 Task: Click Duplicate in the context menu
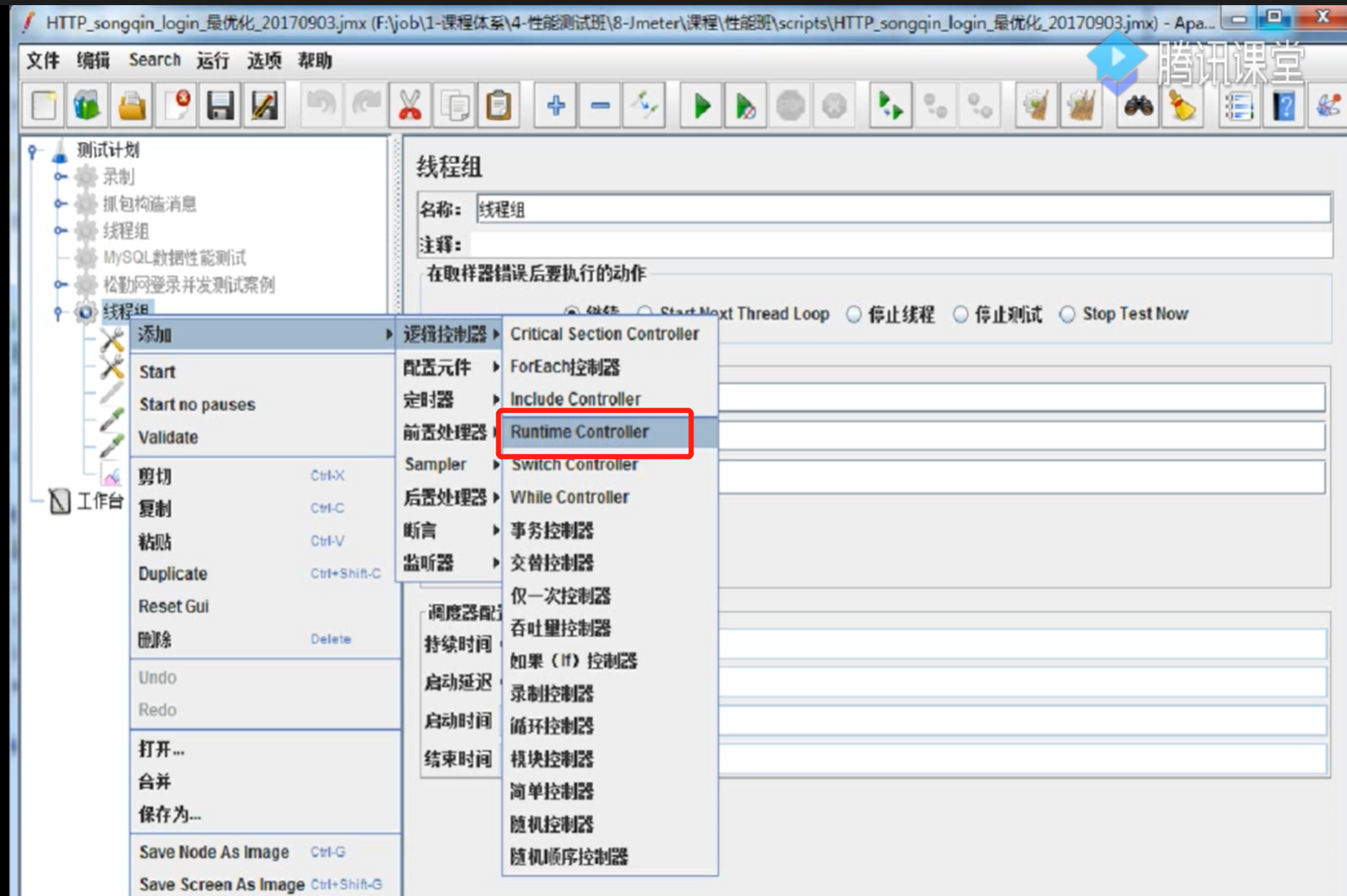click(x=173, y=574)
